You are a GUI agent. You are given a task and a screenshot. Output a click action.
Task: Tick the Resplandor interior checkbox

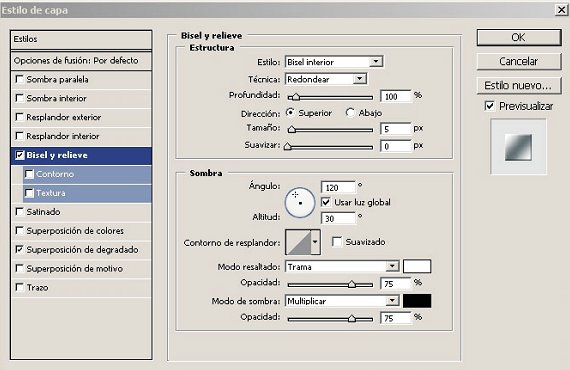point(19,136)
